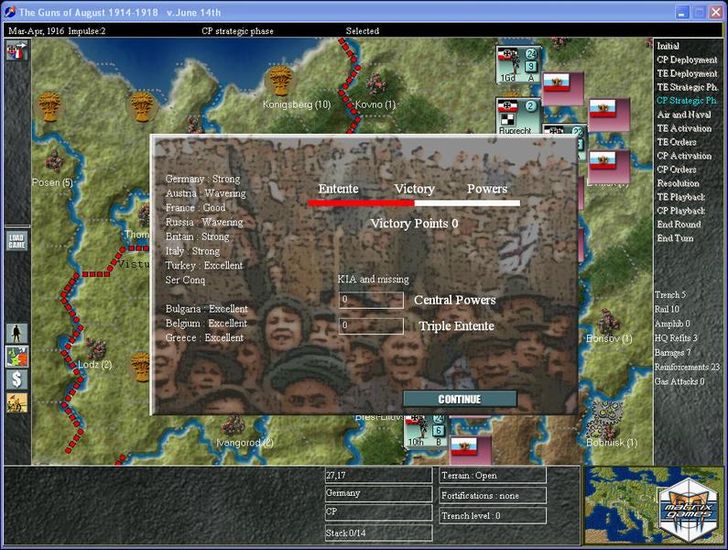Choose the End Round phase entry
This screenshot has height=550, width=728.
coord(676,225)
